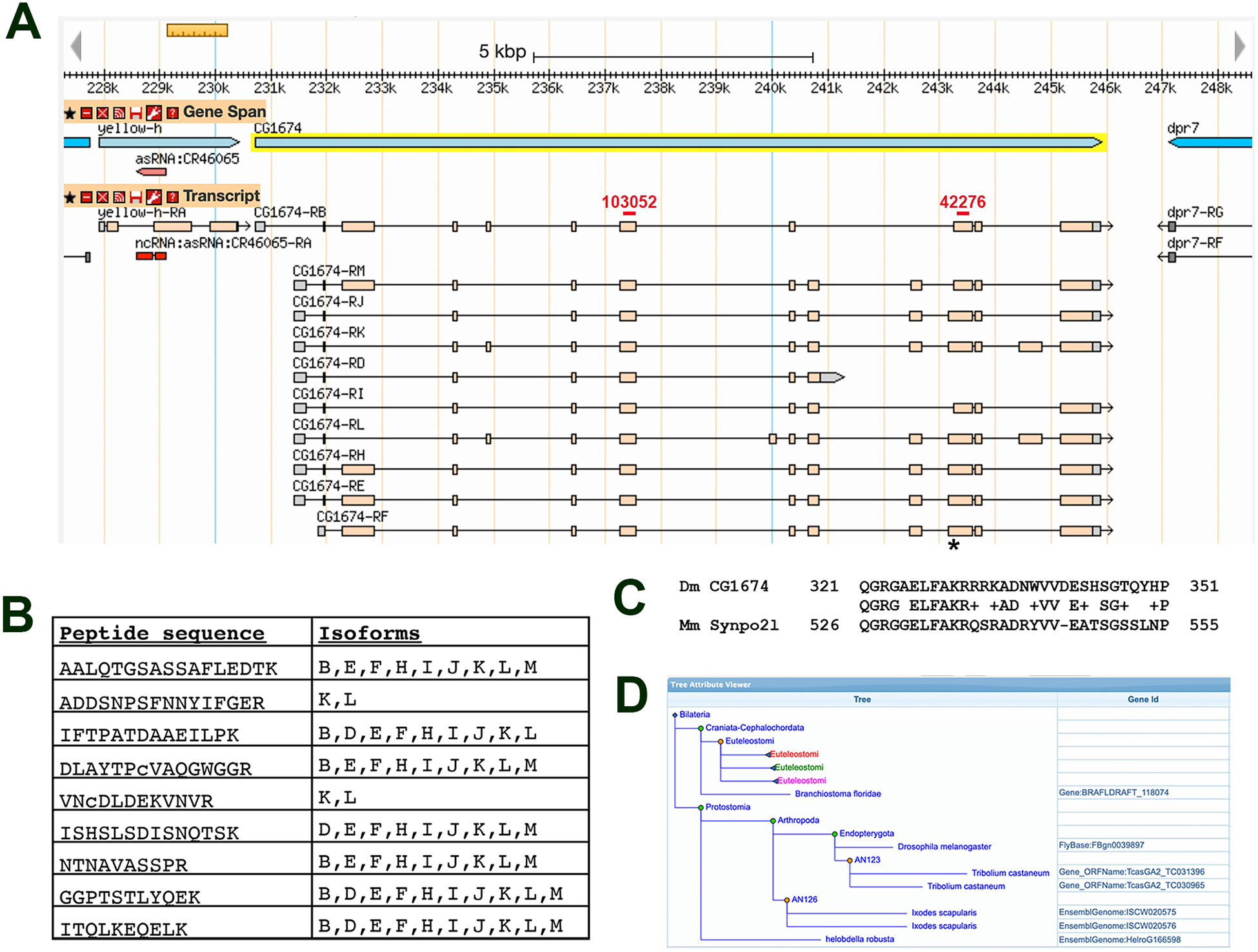Click peptide ADDSNPSFNNYIFGER table cell
This screenshot has height=952, width=1258.
[183, 697]
